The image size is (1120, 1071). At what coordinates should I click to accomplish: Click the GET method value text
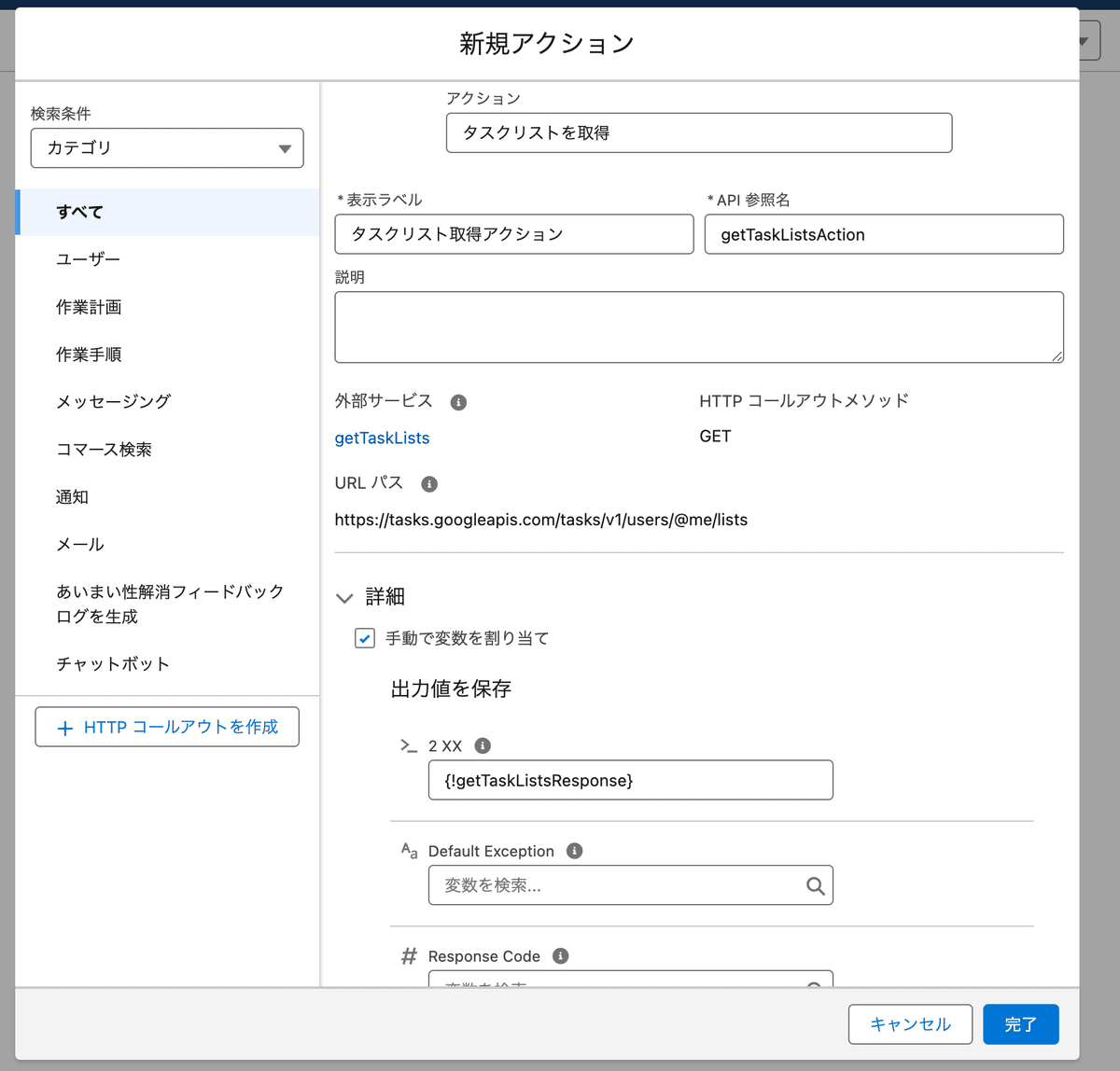[x=716, y=437]
